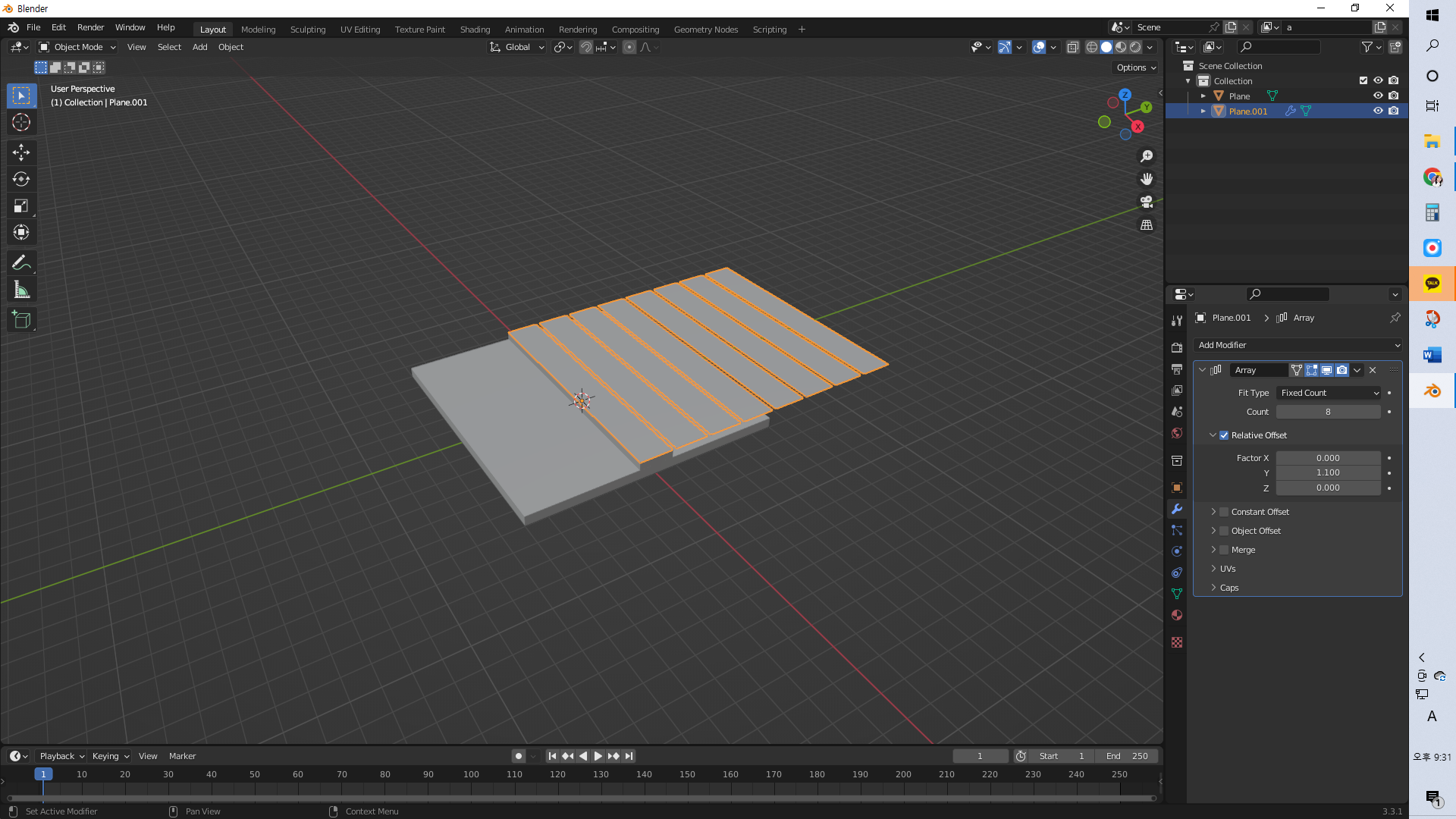Expand the Caps subpanel
This screenshot has width=1456, height=819.
(x=1228, y=588)
